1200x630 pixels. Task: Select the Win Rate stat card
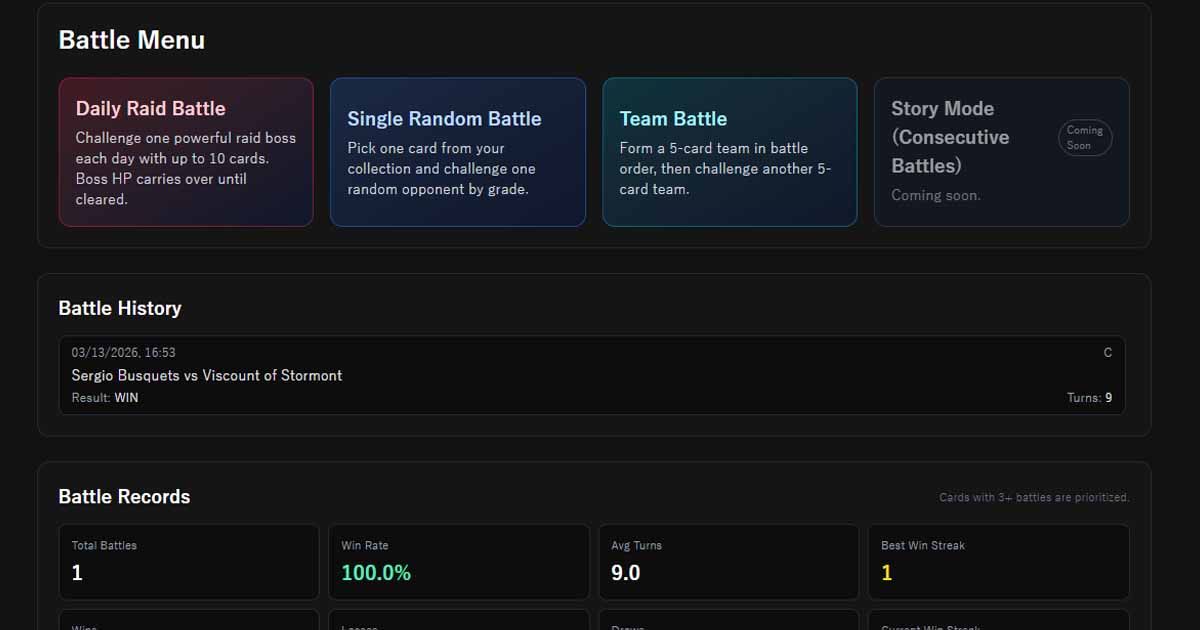(x=458, y=561)
